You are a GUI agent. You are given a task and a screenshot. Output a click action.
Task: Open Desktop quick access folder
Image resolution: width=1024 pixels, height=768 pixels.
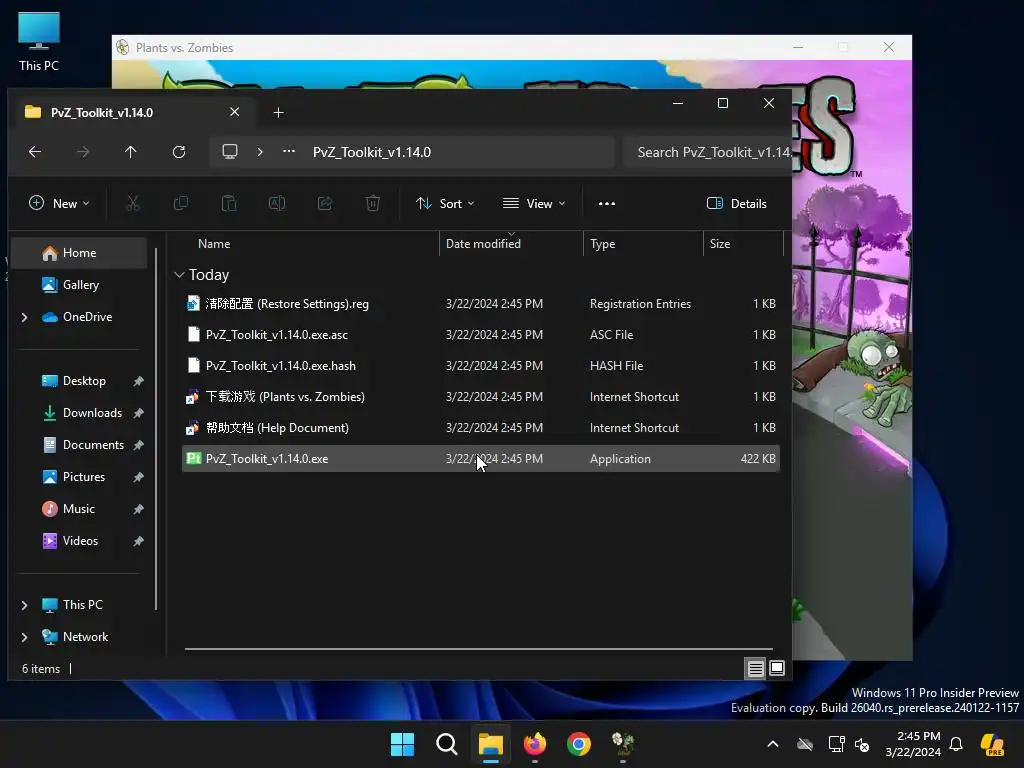84,381
